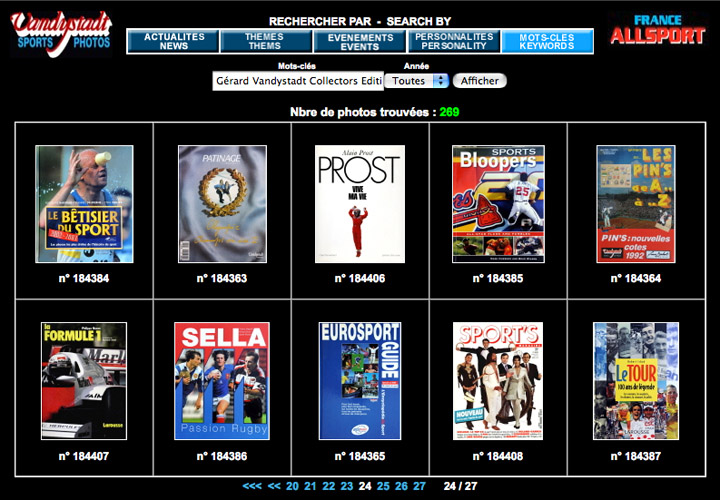Image resolution: width=720 pixels, height=500 pixels.
Task: Click photo number n° 184384
Action: pyautogui.click(x=84, y=278)
